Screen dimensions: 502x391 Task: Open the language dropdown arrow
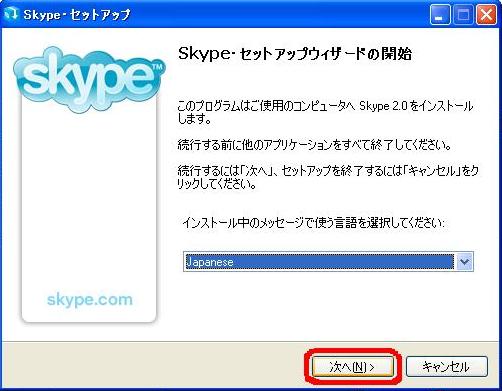coord(464,262)
